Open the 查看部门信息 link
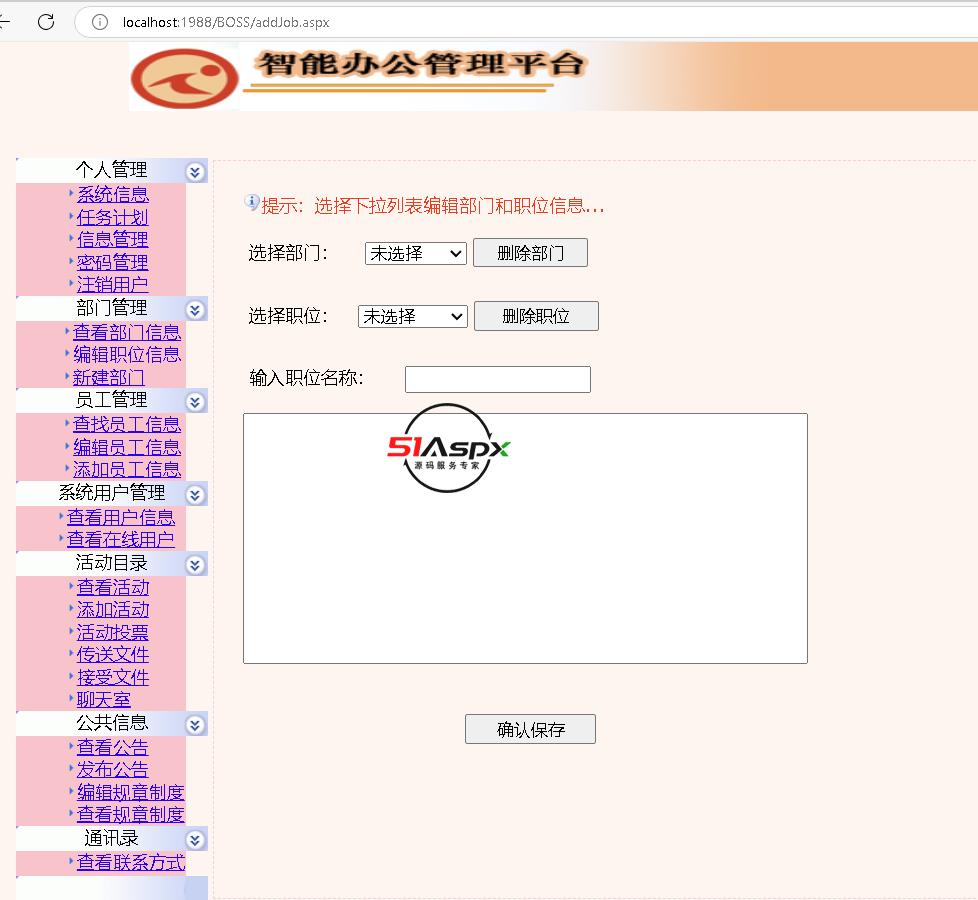The height and width of the screenshot is (900, 978). click(127, 332)
